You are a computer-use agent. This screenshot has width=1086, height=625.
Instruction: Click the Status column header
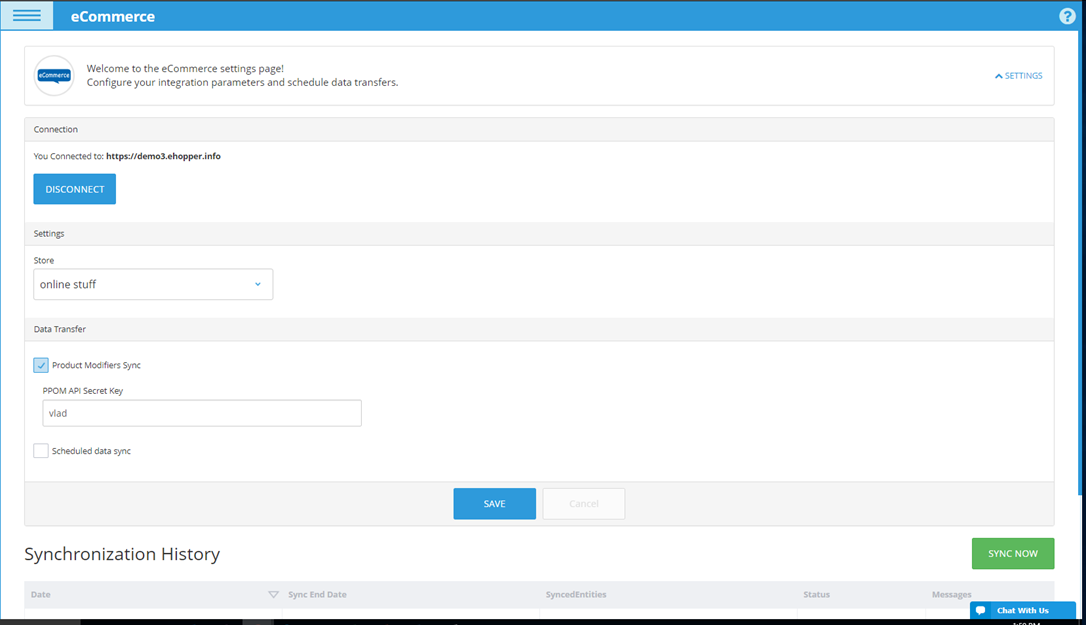click(816, 595)
